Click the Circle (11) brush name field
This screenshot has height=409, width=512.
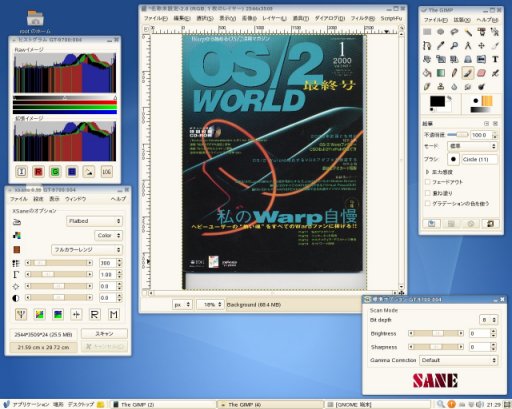click(479, 159)
